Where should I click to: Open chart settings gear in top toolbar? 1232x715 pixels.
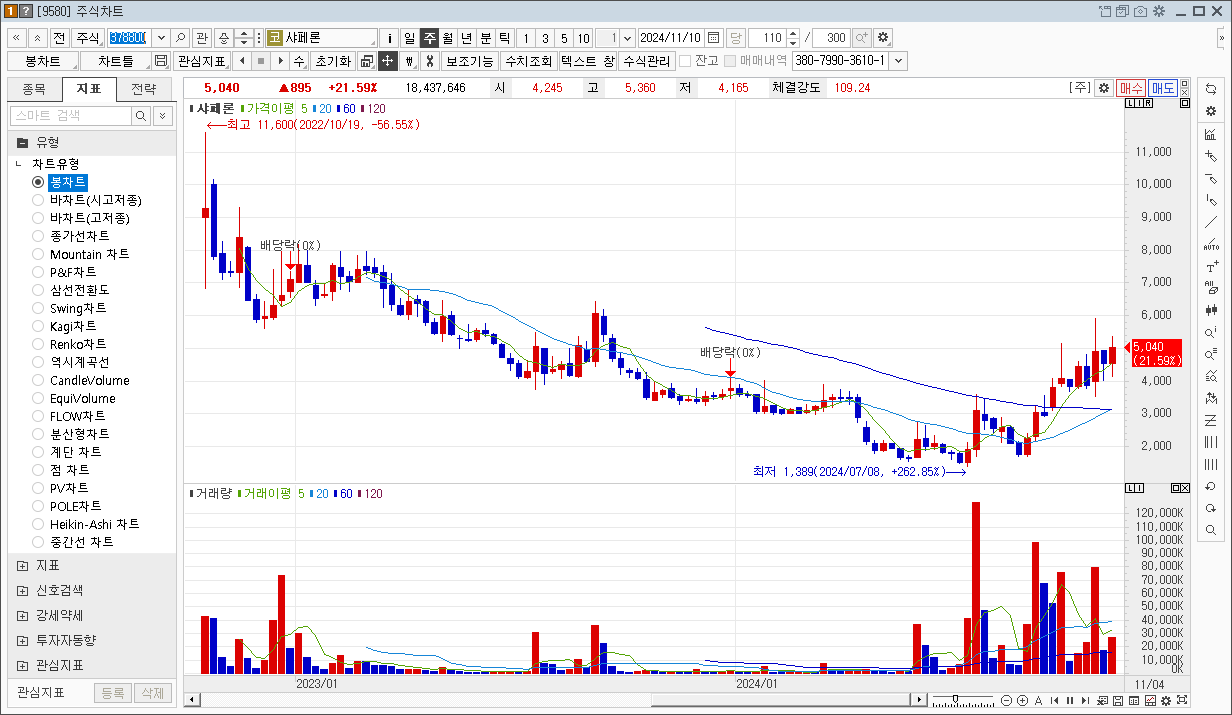(882, 38)
